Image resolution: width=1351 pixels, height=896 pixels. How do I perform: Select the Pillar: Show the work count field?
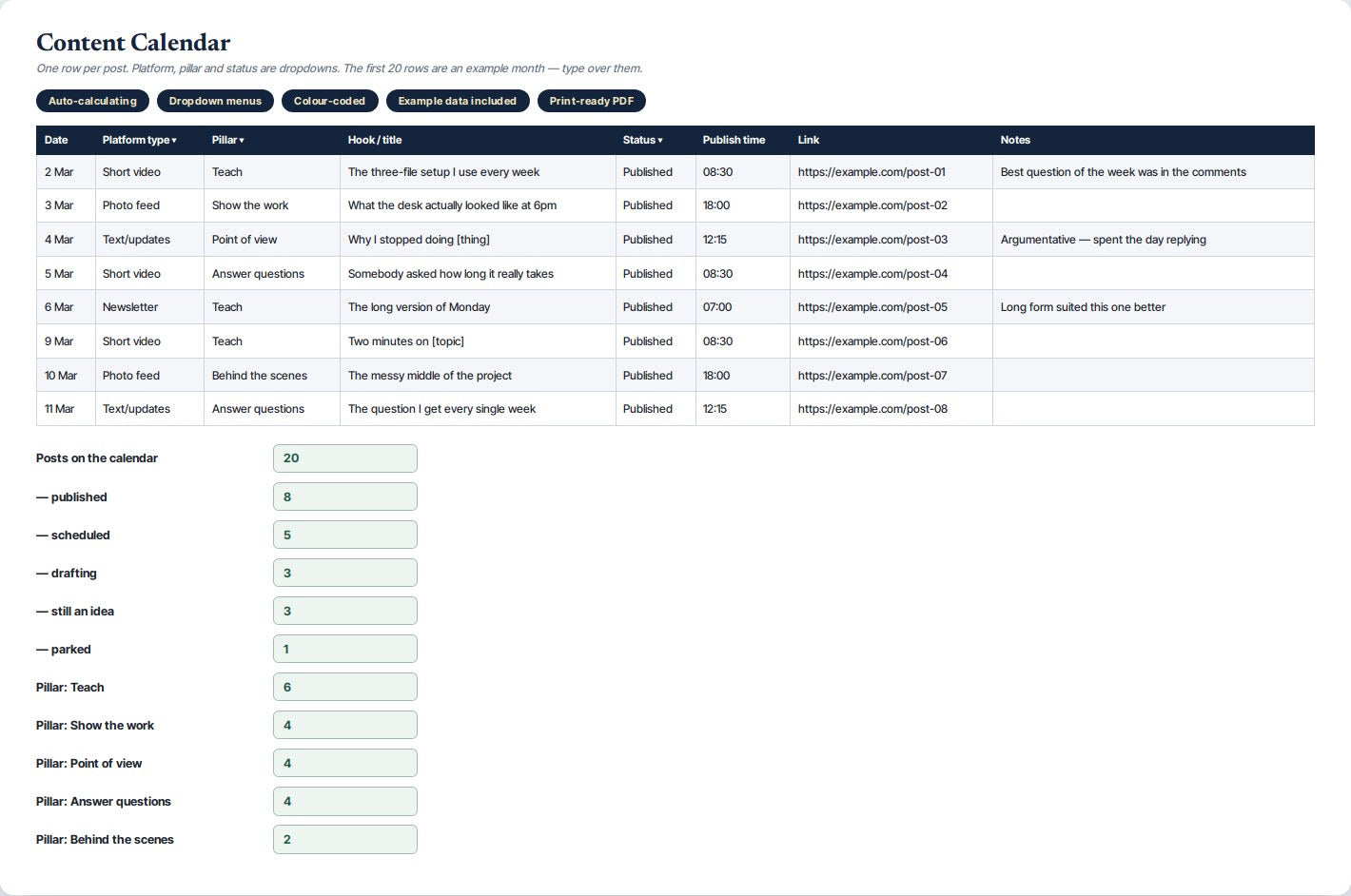(x=345, y=725)
